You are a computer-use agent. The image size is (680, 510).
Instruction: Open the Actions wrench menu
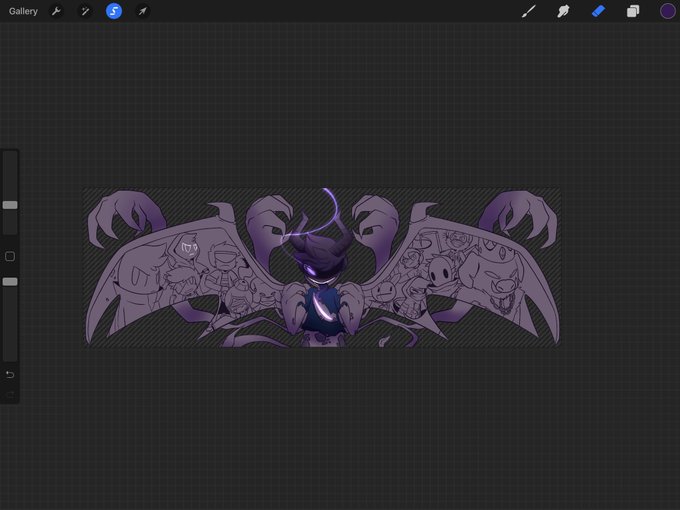[56, 11]
